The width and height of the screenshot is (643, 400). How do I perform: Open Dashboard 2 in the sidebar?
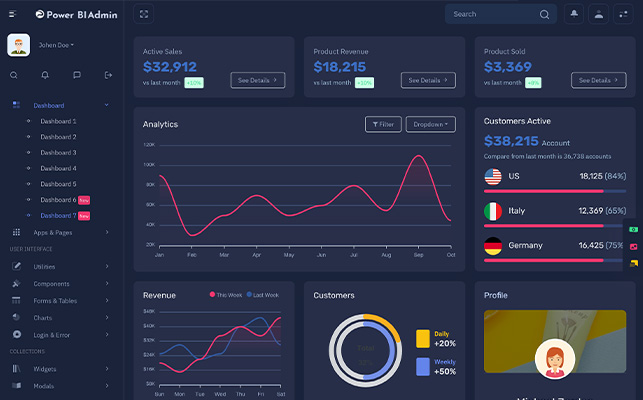tap(58, 137)
